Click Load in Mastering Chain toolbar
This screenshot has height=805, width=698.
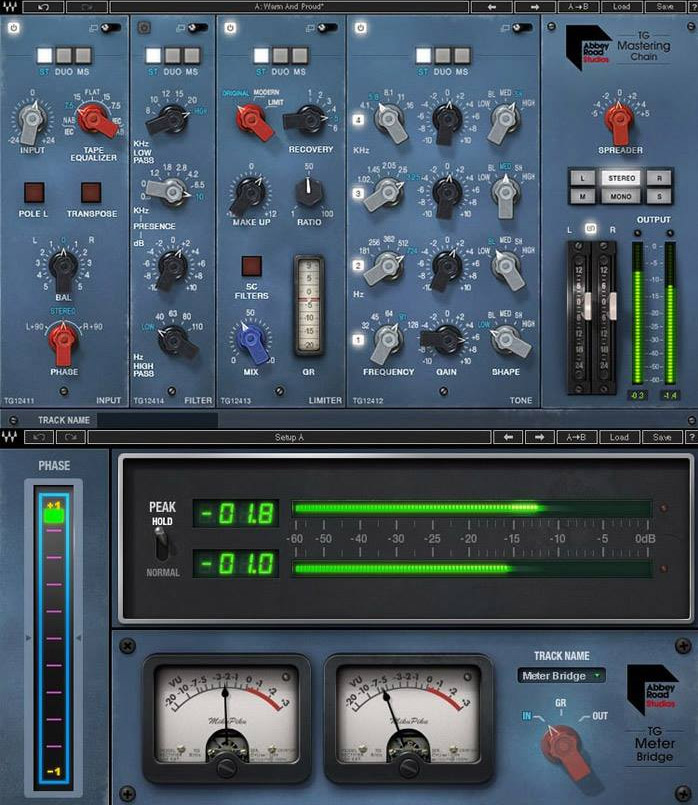[x=621, y=7]
